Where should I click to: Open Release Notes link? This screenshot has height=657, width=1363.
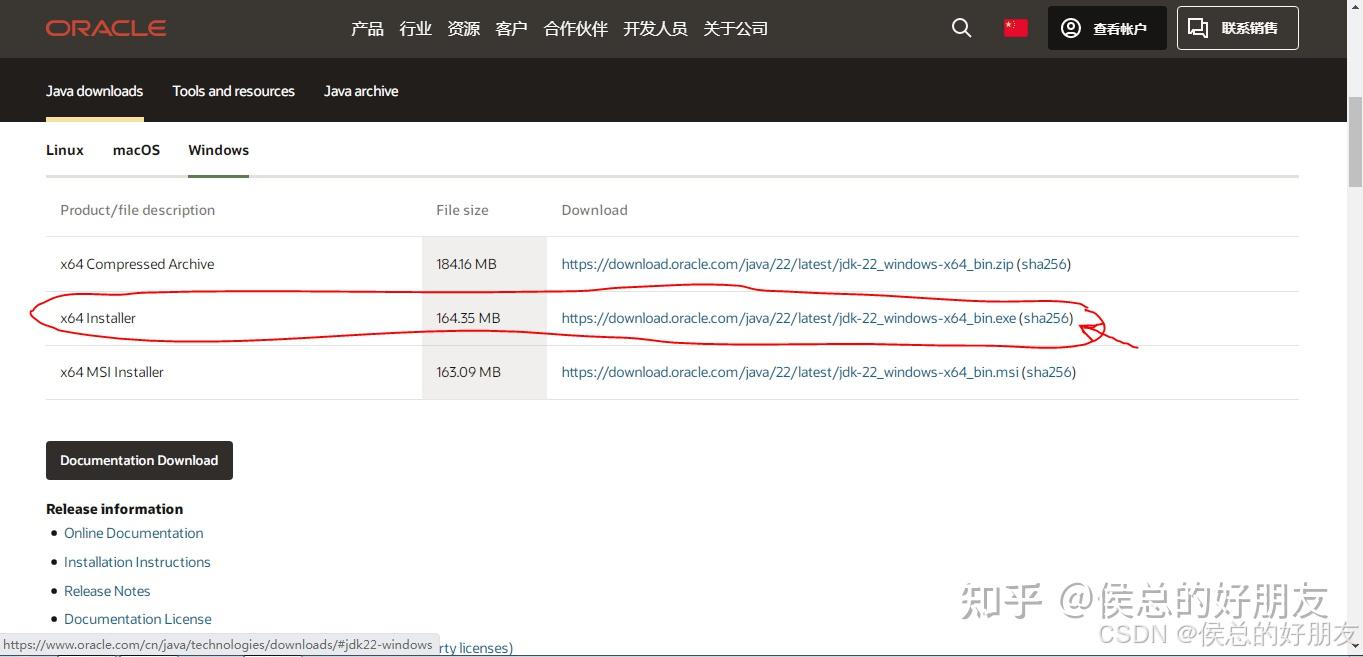[x=107, y=591]
